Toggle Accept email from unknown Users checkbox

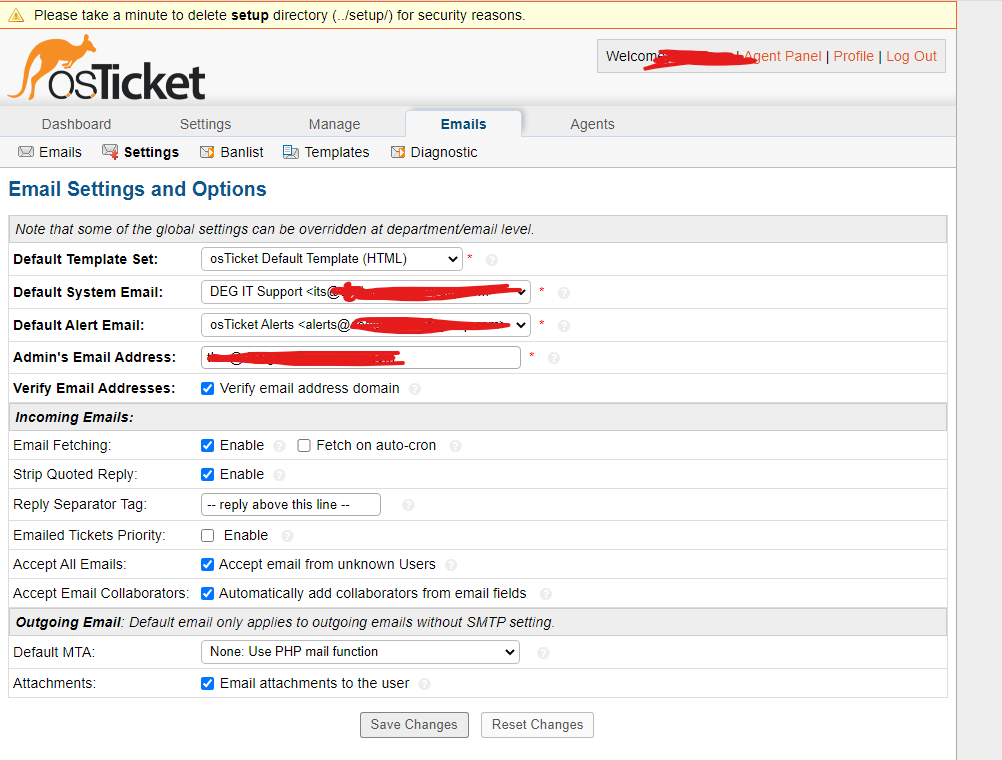[x=207, y=564]
